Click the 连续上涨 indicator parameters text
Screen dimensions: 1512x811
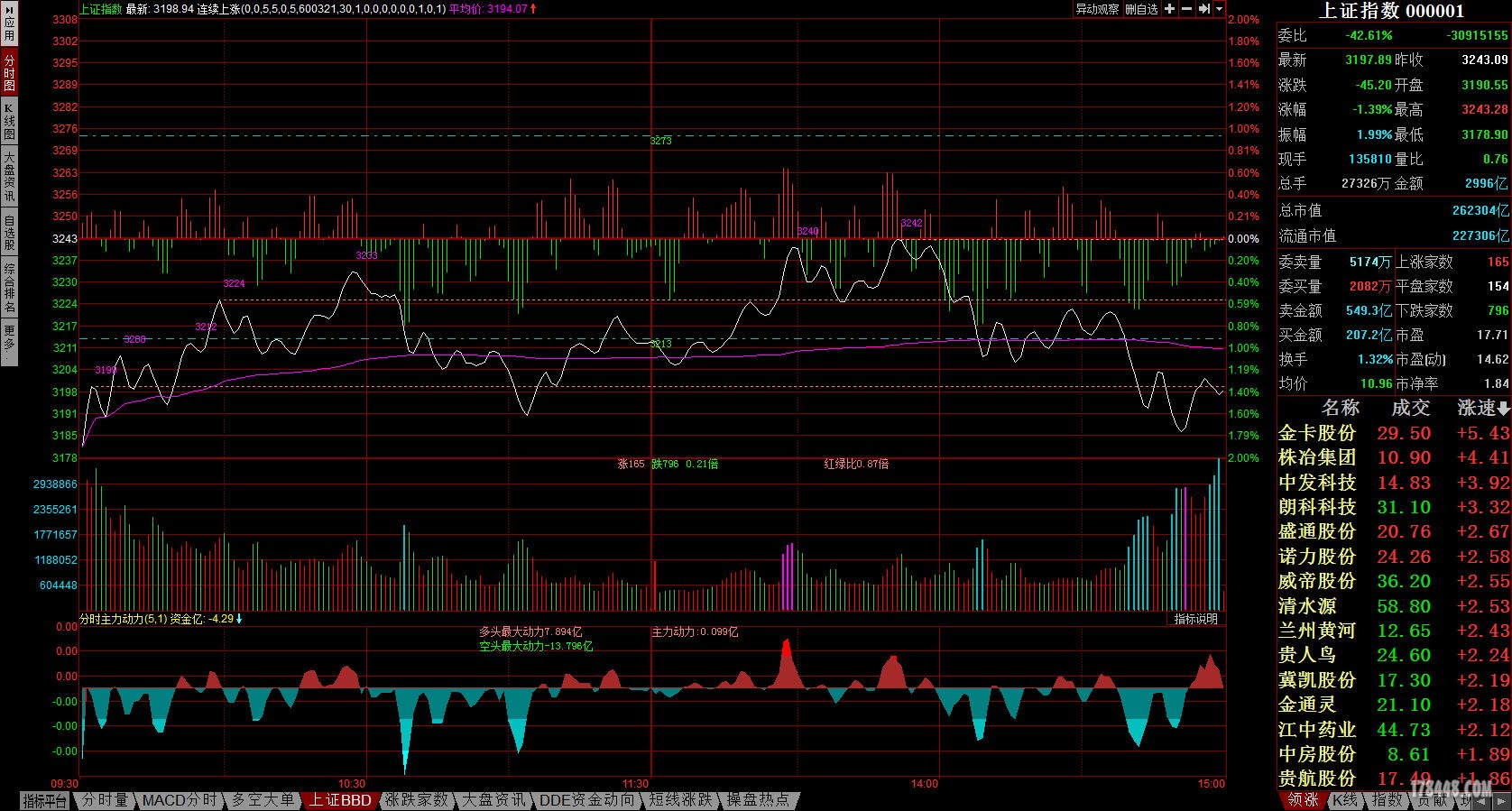321,9
